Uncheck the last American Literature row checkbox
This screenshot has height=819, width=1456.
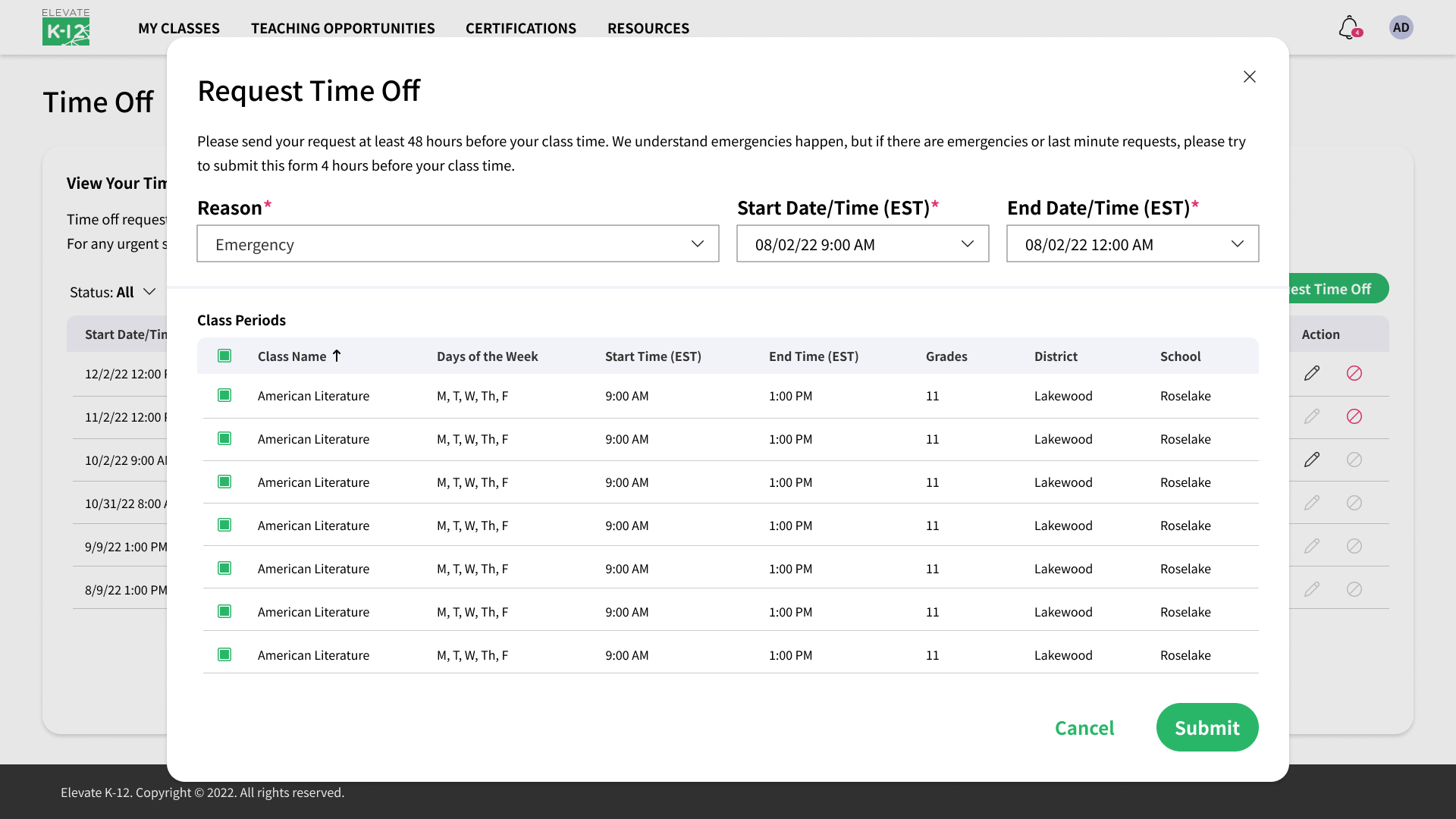click(224, 654)
